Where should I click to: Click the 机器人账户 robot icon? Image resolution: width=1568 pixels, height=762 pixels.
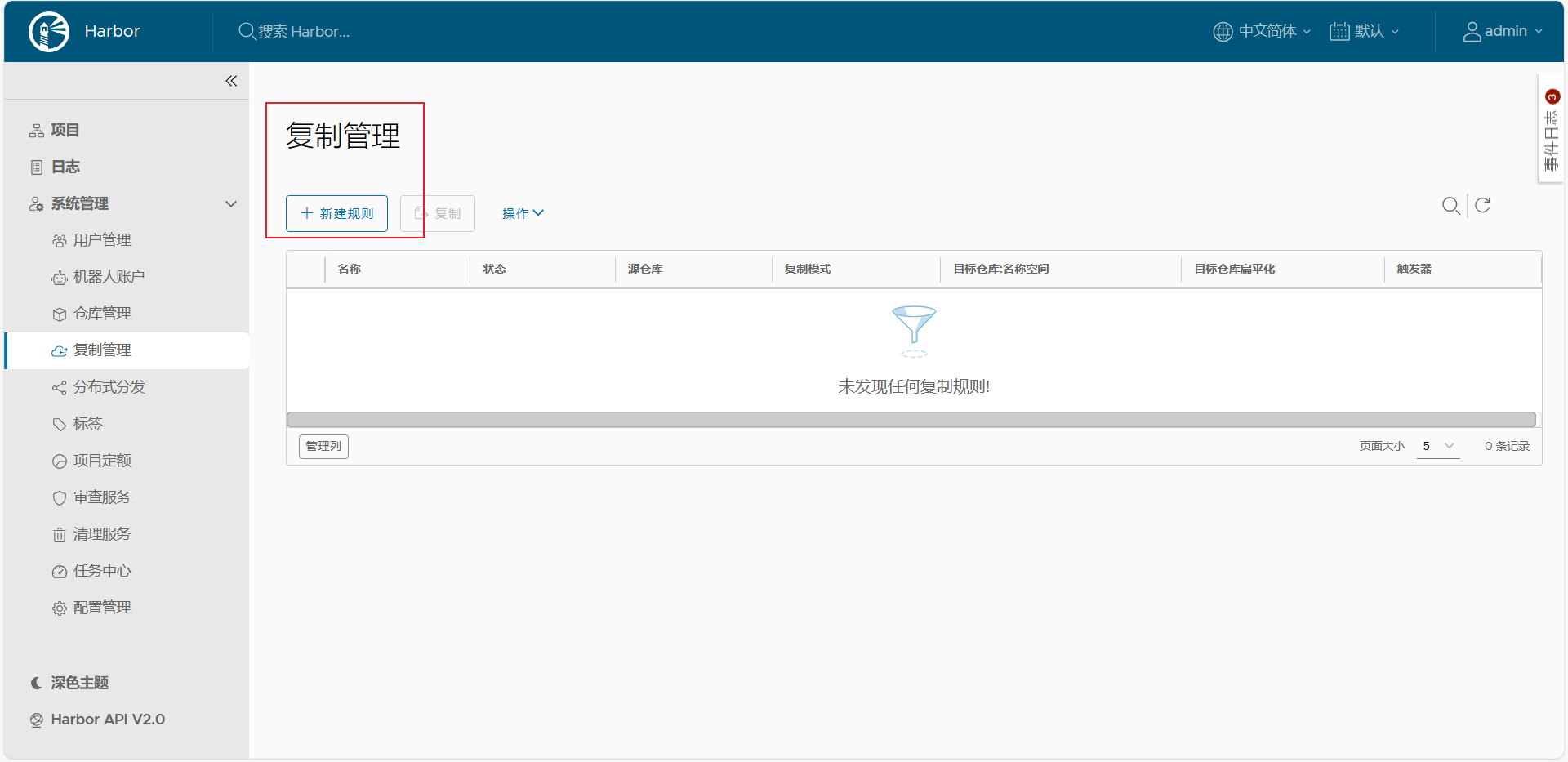pos(60,278)
